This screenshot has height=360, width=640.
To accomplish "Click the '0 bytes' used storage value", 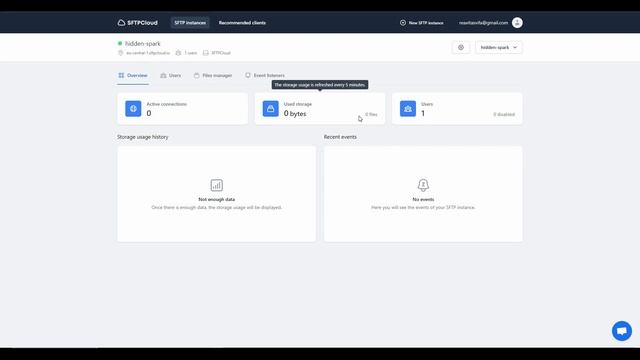I will (295, 113).
